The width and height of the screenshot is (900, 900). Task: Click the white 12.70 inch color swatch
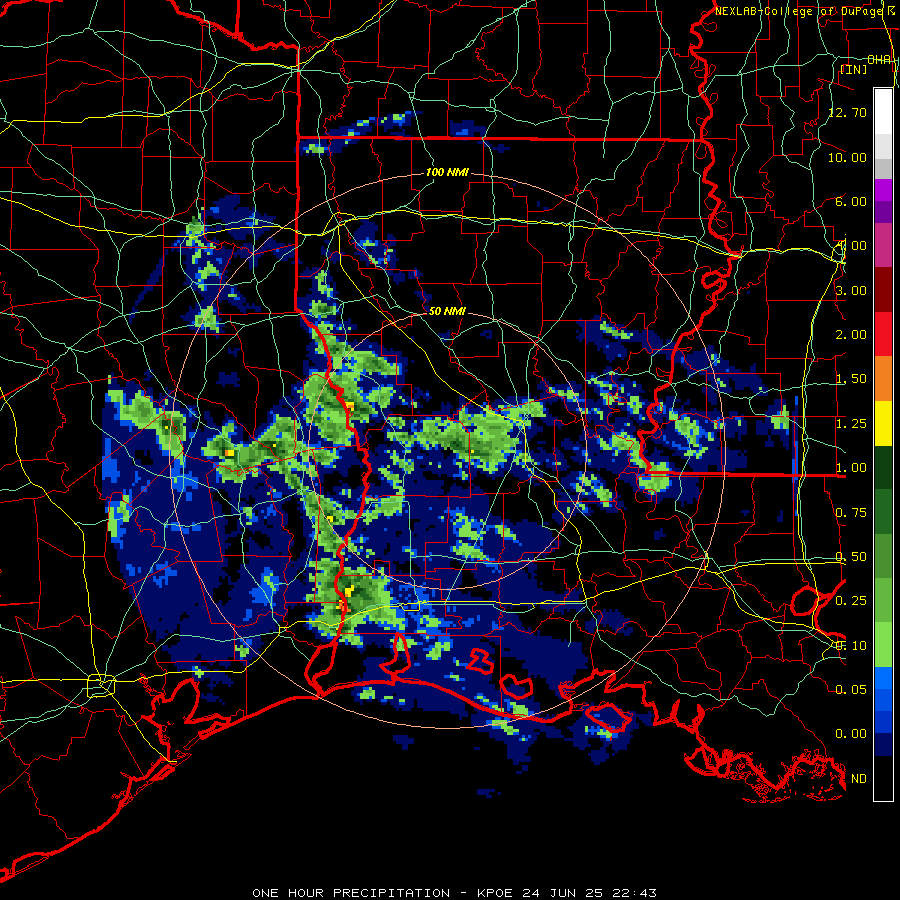pyautogui.click(x=883, y=112)
